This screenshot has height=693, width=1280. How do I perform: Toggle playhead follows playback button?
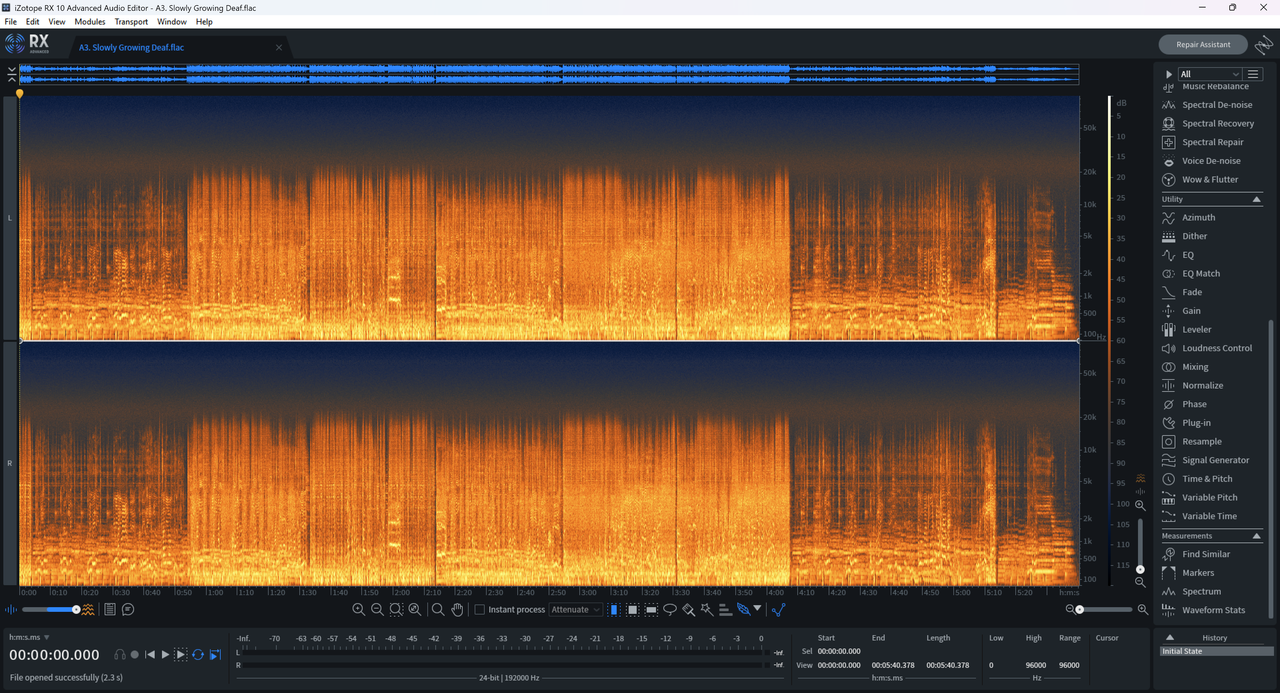tap(214, 655)
